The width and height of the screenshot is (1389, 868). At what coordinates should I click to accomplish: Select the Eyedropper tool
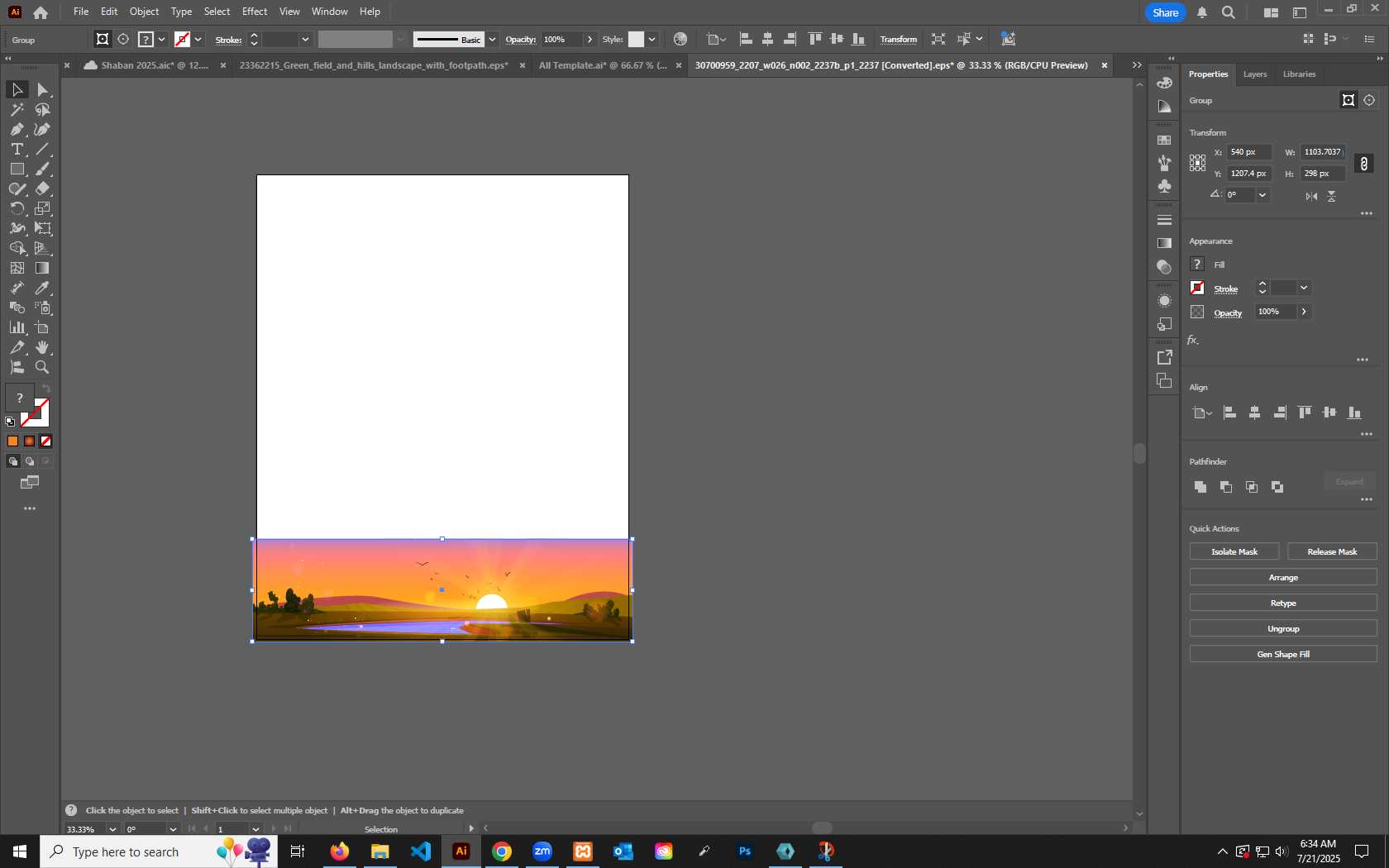[x=43, y=288]
